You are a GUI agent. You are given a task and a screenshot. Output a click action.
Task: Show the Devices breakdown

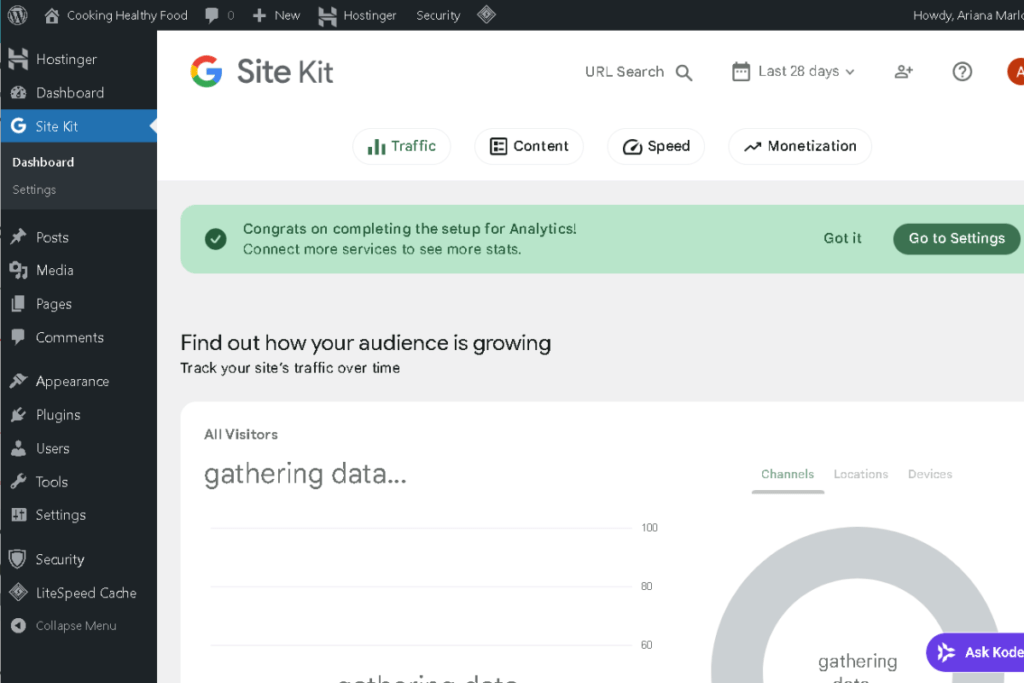(x=930, y=474)
